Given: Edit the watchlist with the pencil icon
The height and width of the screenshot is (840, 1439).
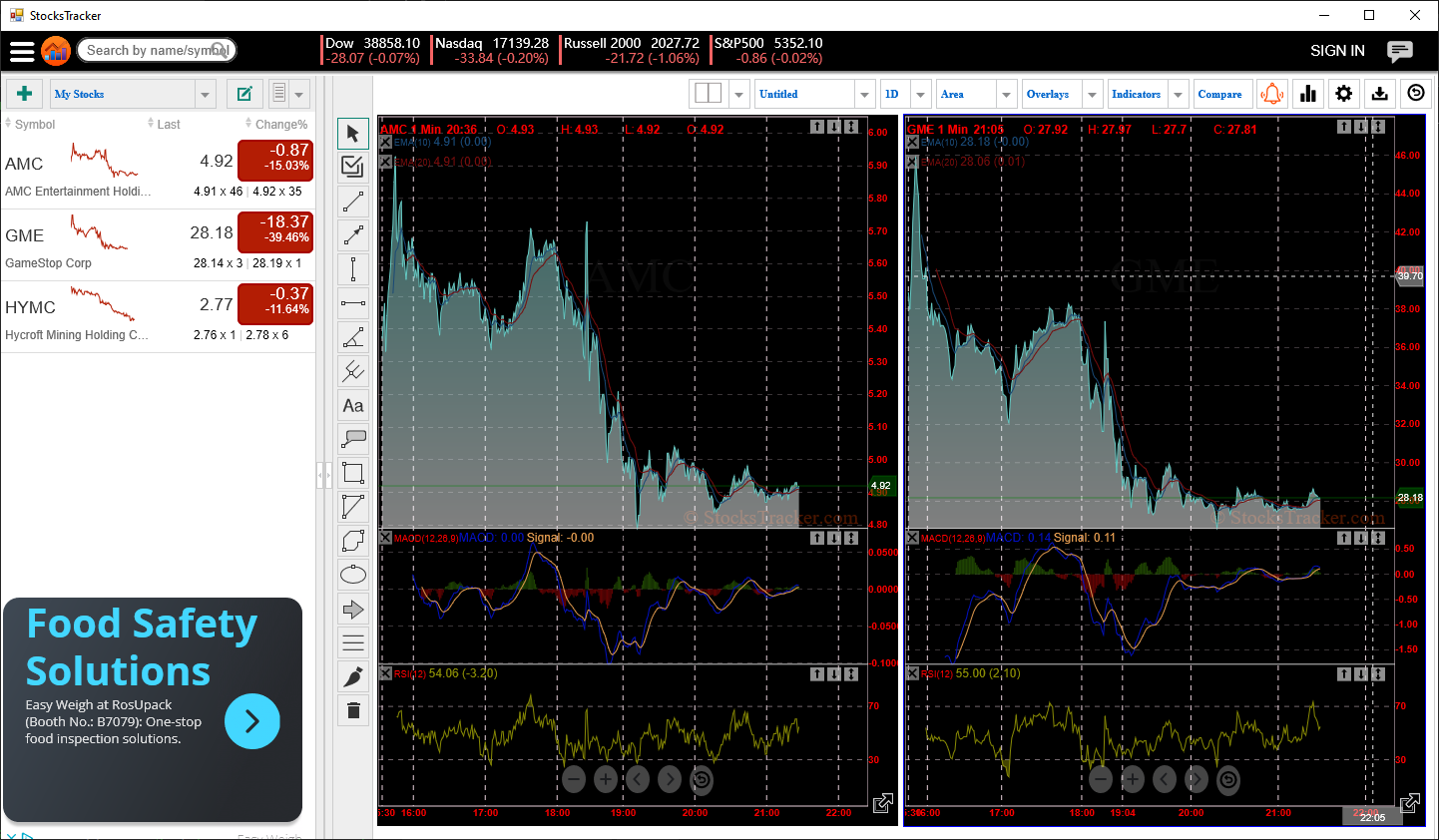Looking at the screenshot, I should point(244,94).
